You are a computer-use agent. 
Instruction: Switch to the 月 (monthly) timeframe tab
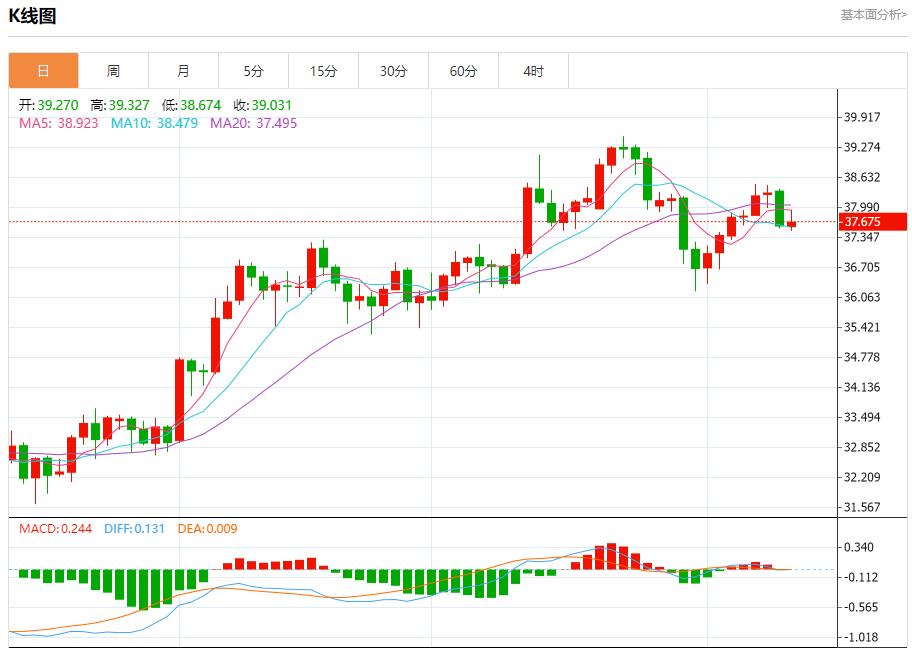point(183,71)
